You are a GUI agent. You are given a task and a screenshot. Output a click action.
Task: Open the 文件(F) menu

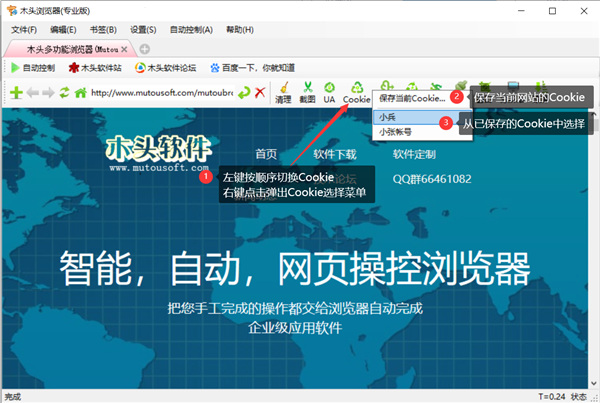24,30
